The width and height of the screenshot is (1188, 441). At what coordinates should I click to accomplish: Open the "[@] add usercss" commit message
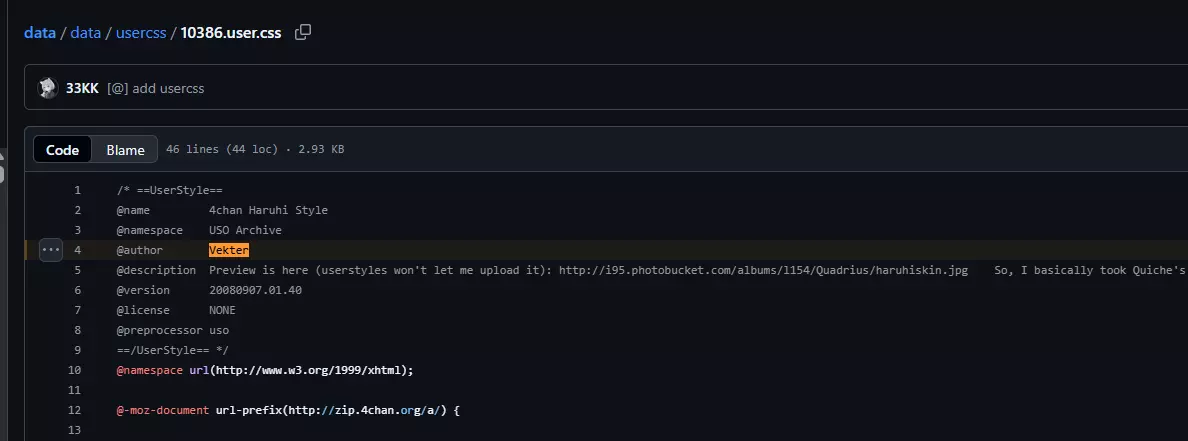click(x=155, y=88)
